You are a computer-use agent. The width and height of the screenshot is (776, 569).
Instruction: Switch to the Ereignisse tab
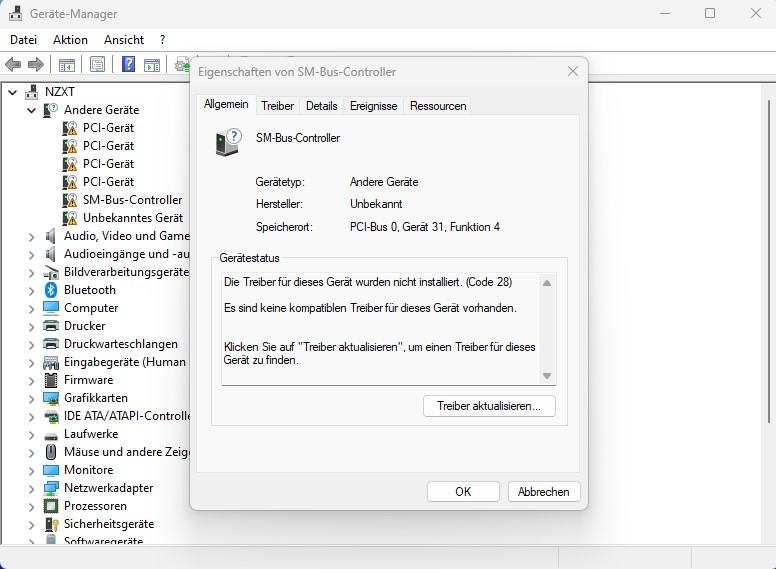click(x=374, y=106)
